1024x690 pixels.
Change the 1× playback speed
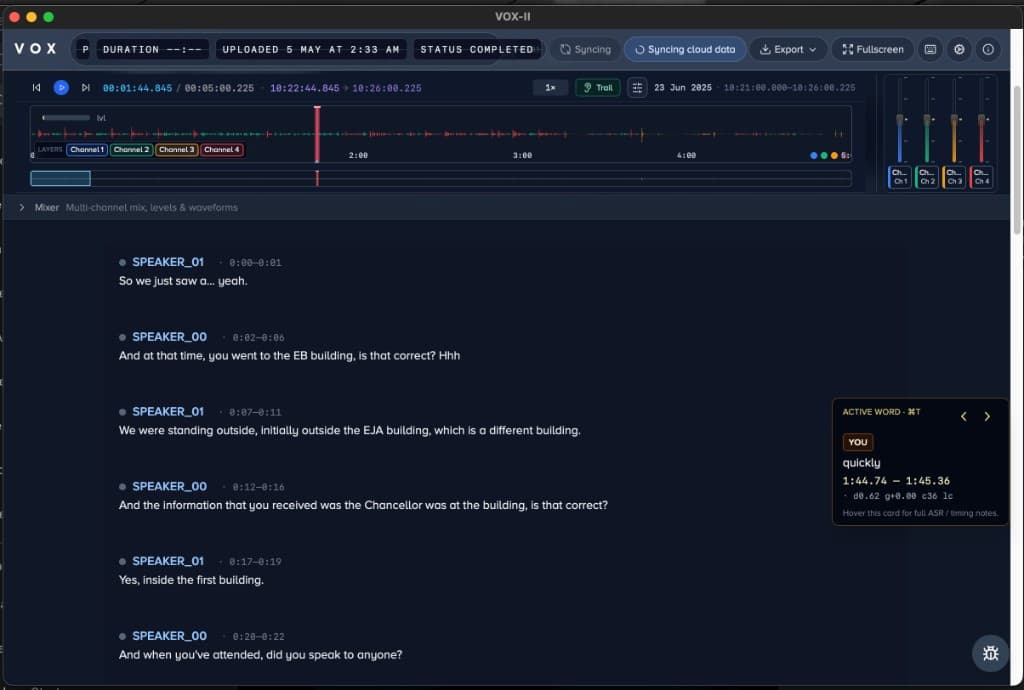tap(551, 87)
